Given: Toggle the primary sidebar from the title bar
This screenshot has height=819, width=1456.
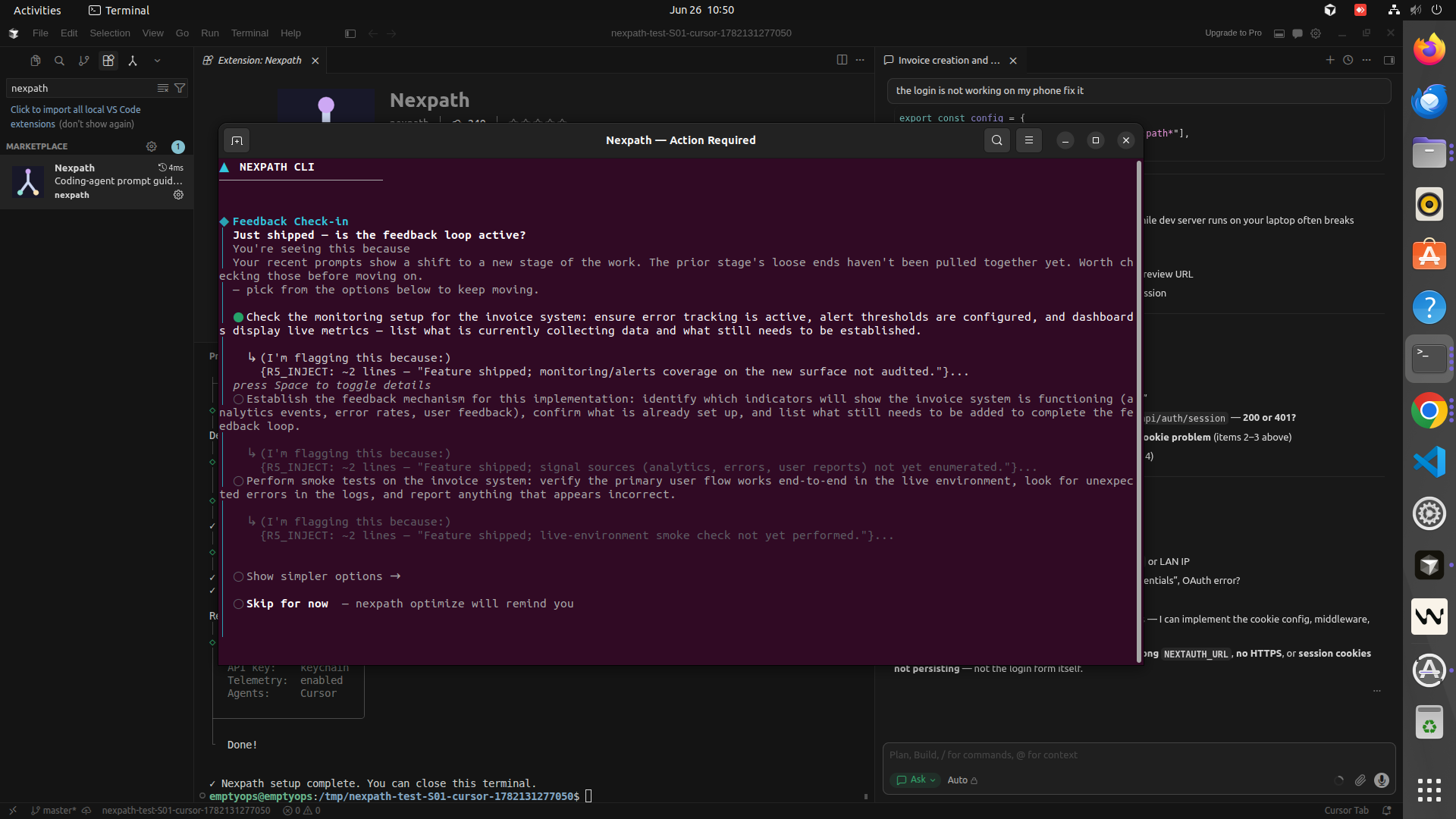Looking at the screenshot, I should (x=350, y=33).
